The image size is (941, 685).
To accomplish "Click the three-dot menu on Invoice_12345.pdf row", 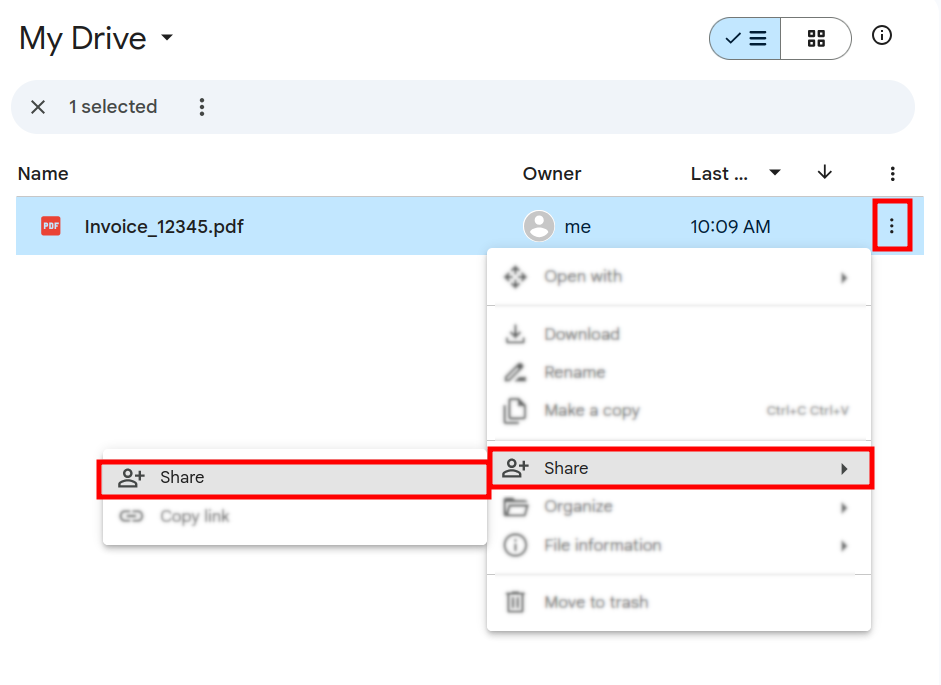I will click(x=891, y=227).
